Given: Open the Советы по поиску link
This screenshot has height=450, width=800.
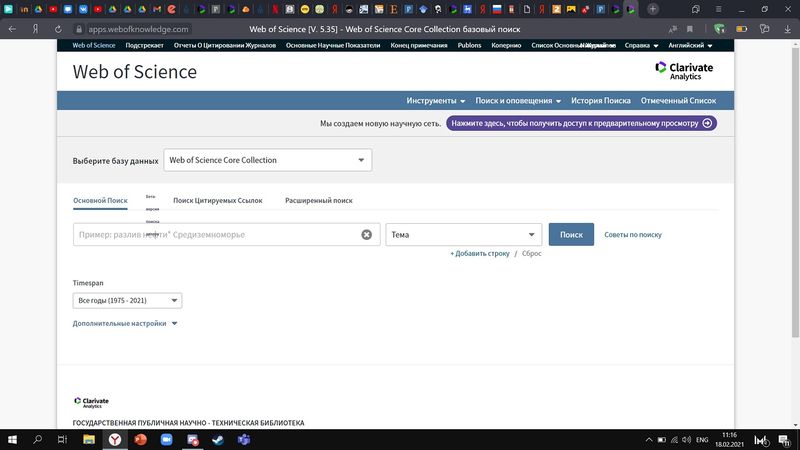Looking at the screenshot, I should [633, 235].
